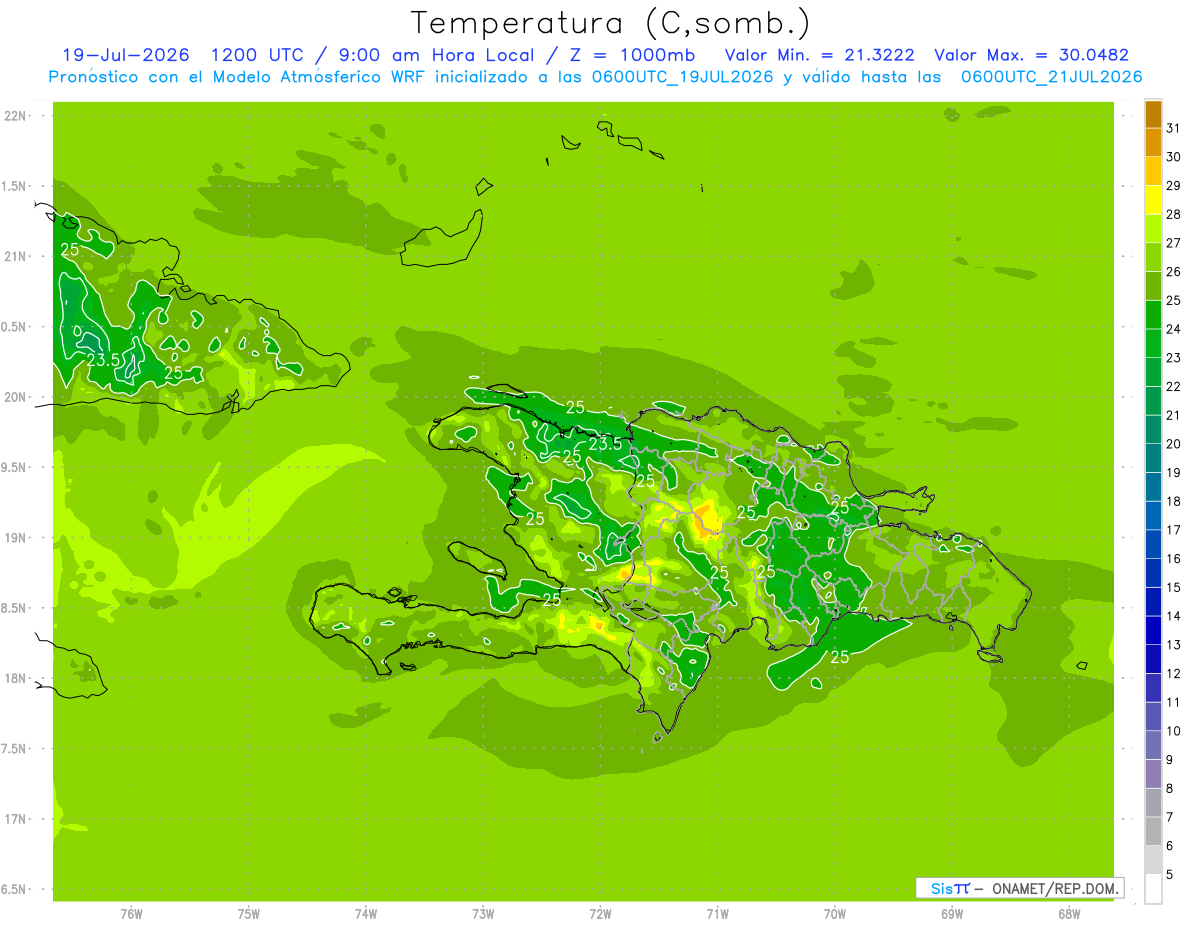Screen dimensions: 1200x927
Task: Click the 23.5 contour label in northern Haiti
Action: tap(605, 443)
